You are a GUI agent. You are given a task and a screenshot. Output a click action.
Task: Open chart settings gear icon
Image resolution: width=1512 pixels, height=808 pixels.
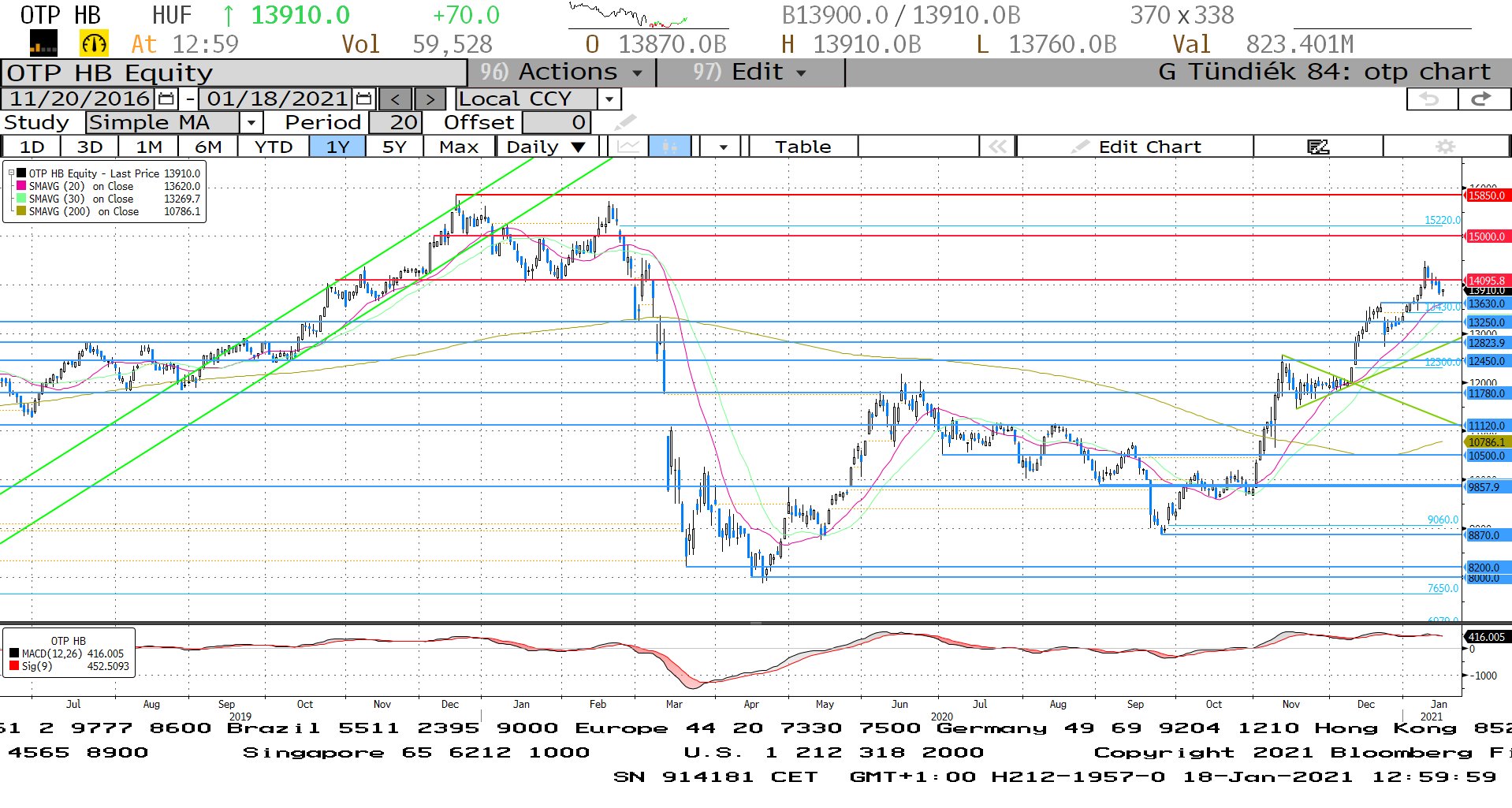pos(1445,147)
